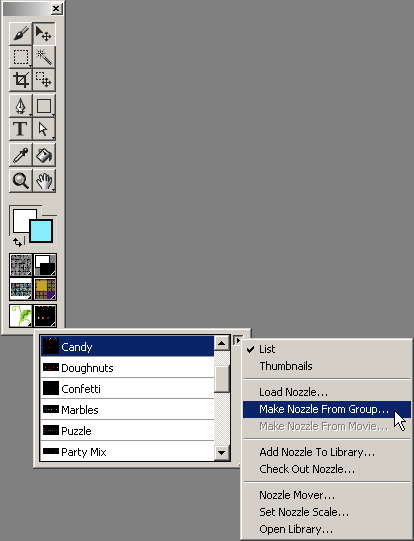Select the Magnifier tool

tap(21, 180)
